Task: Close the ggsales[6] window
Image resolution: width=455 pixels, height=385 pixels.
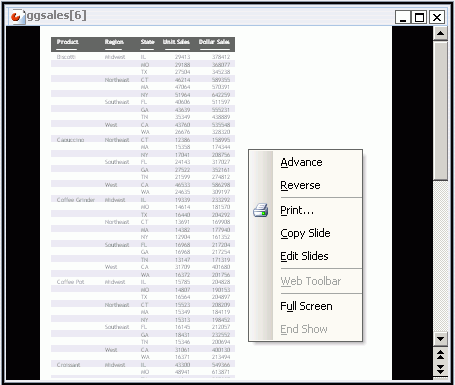Action: (437, 17)
